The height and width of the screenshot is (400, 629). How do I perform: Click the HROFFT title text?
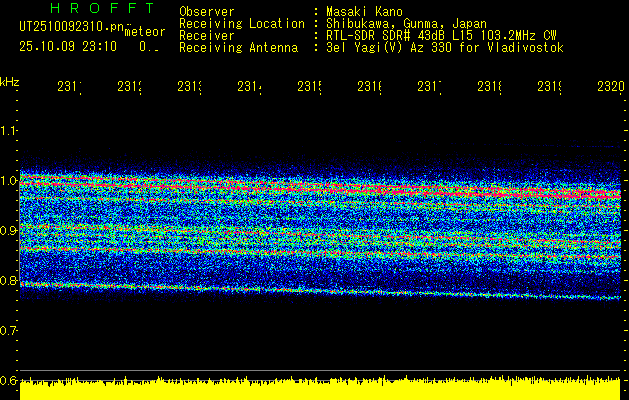[102, 8]
